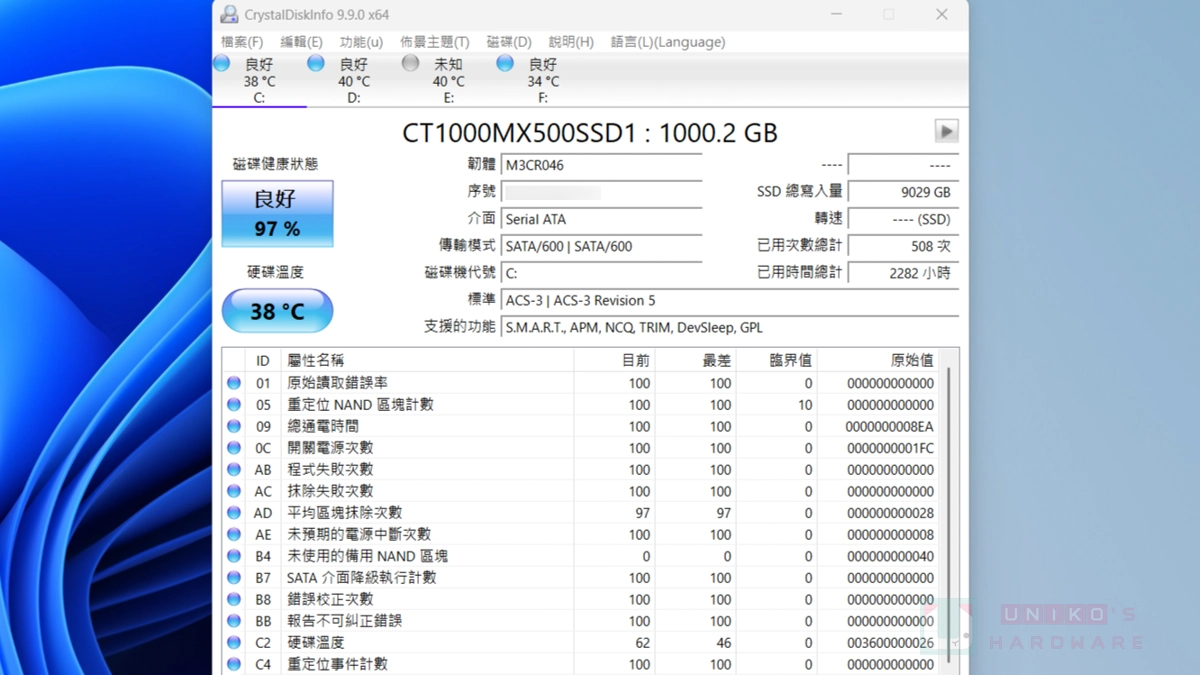This screenshot has height=675, width=1200.
Task: Click the 平均區塊抹除次數 attribute name
Action: tap(345, 513)
